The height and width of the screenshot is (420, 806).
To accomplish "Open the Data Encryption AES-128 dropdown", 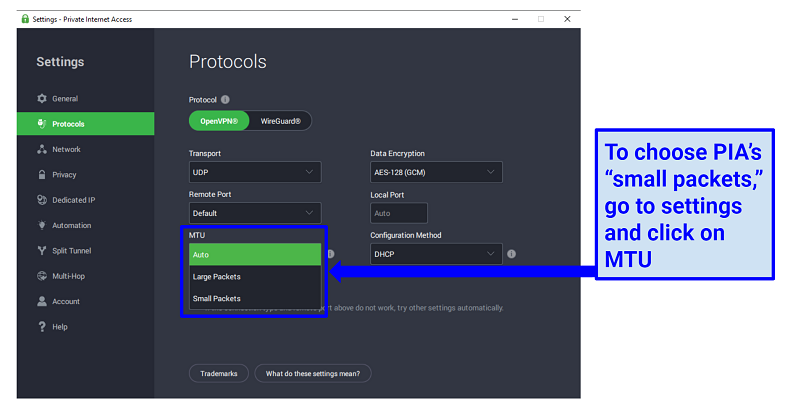I will coord(436,172).
